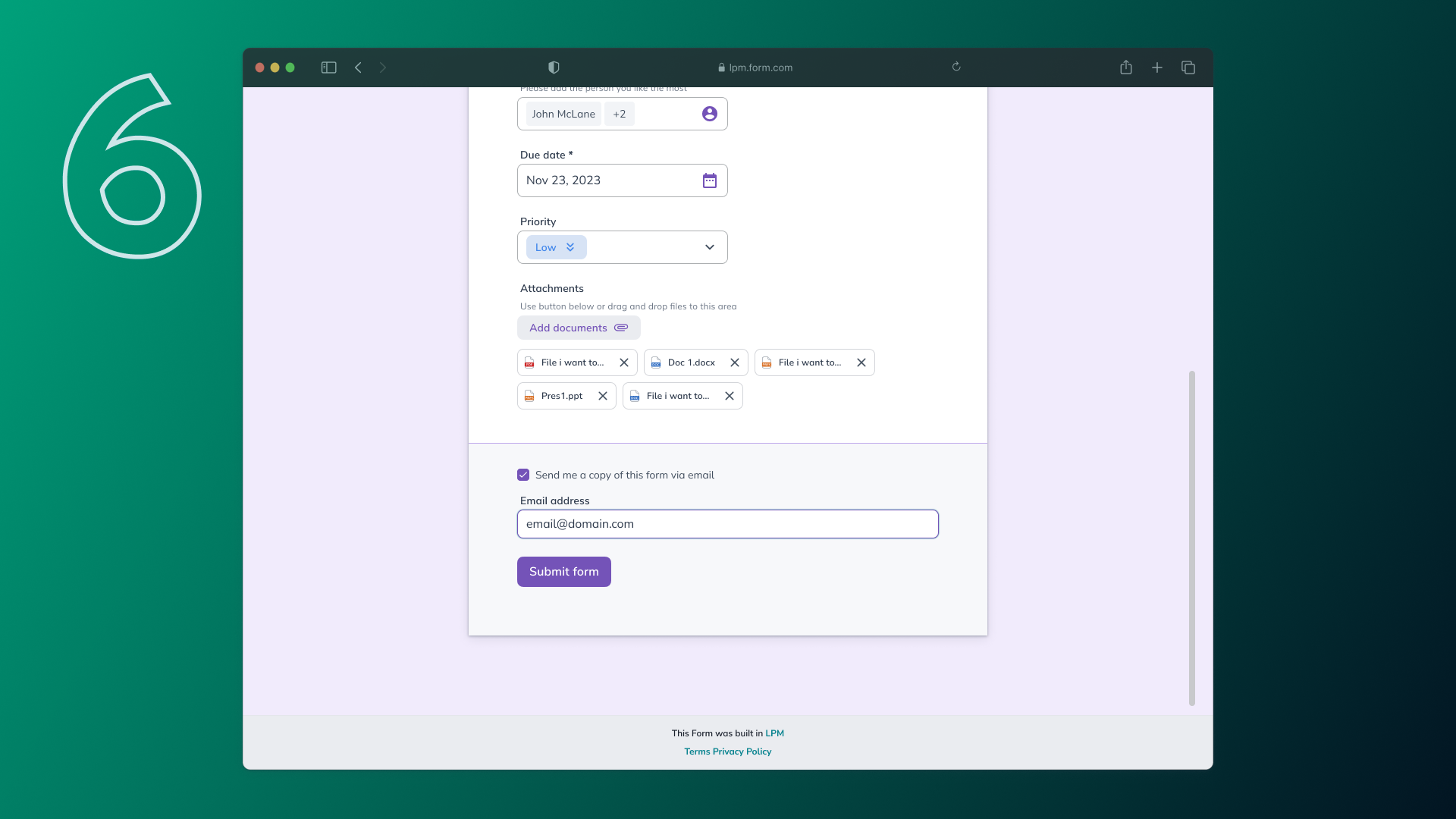Open the Privacy Policy link
Screen dimensions: 1456x819
pyautogui.click(x=742, y=752)
